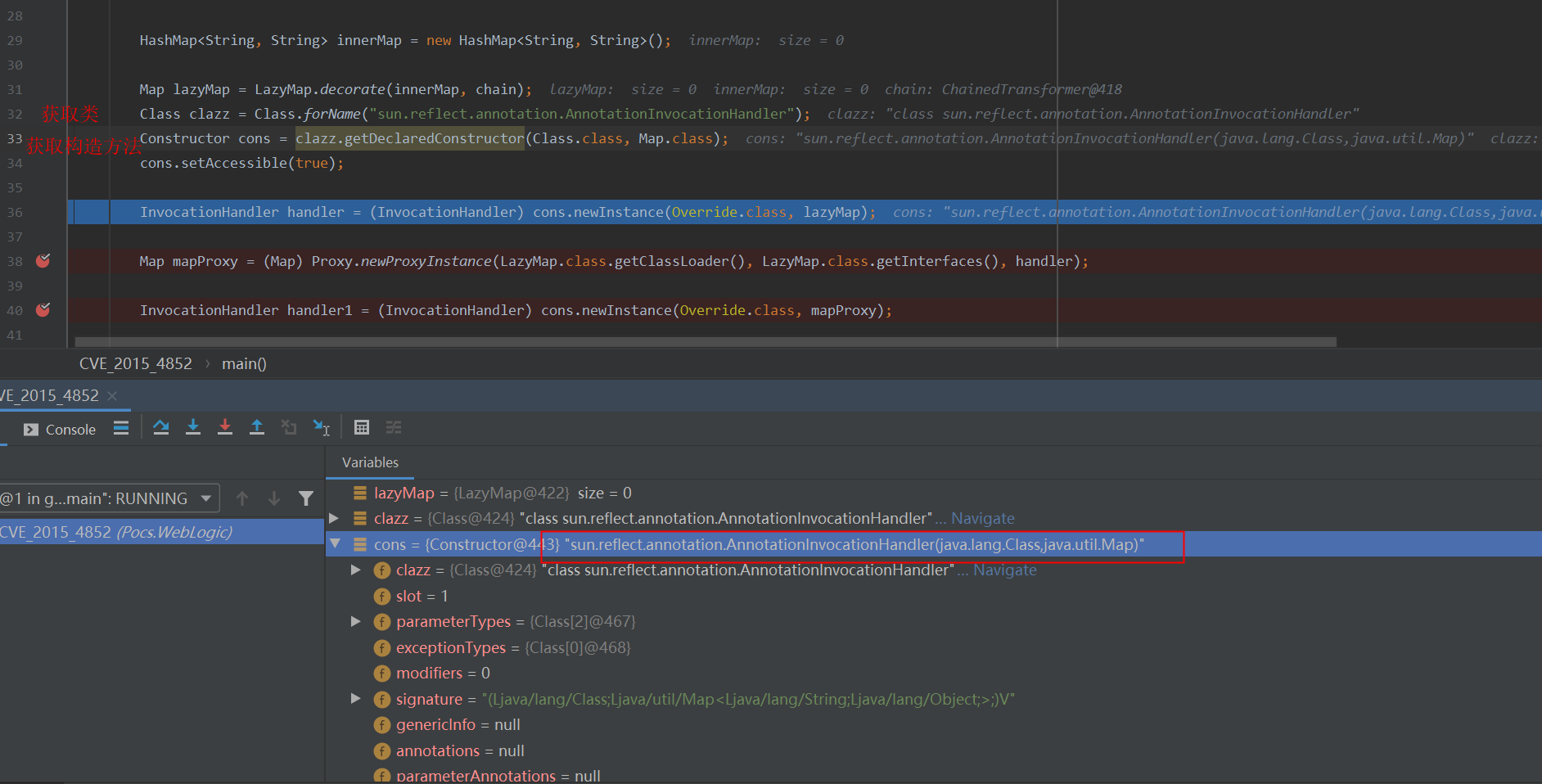Close the CVE_2015_4852 debug tab

112,396
